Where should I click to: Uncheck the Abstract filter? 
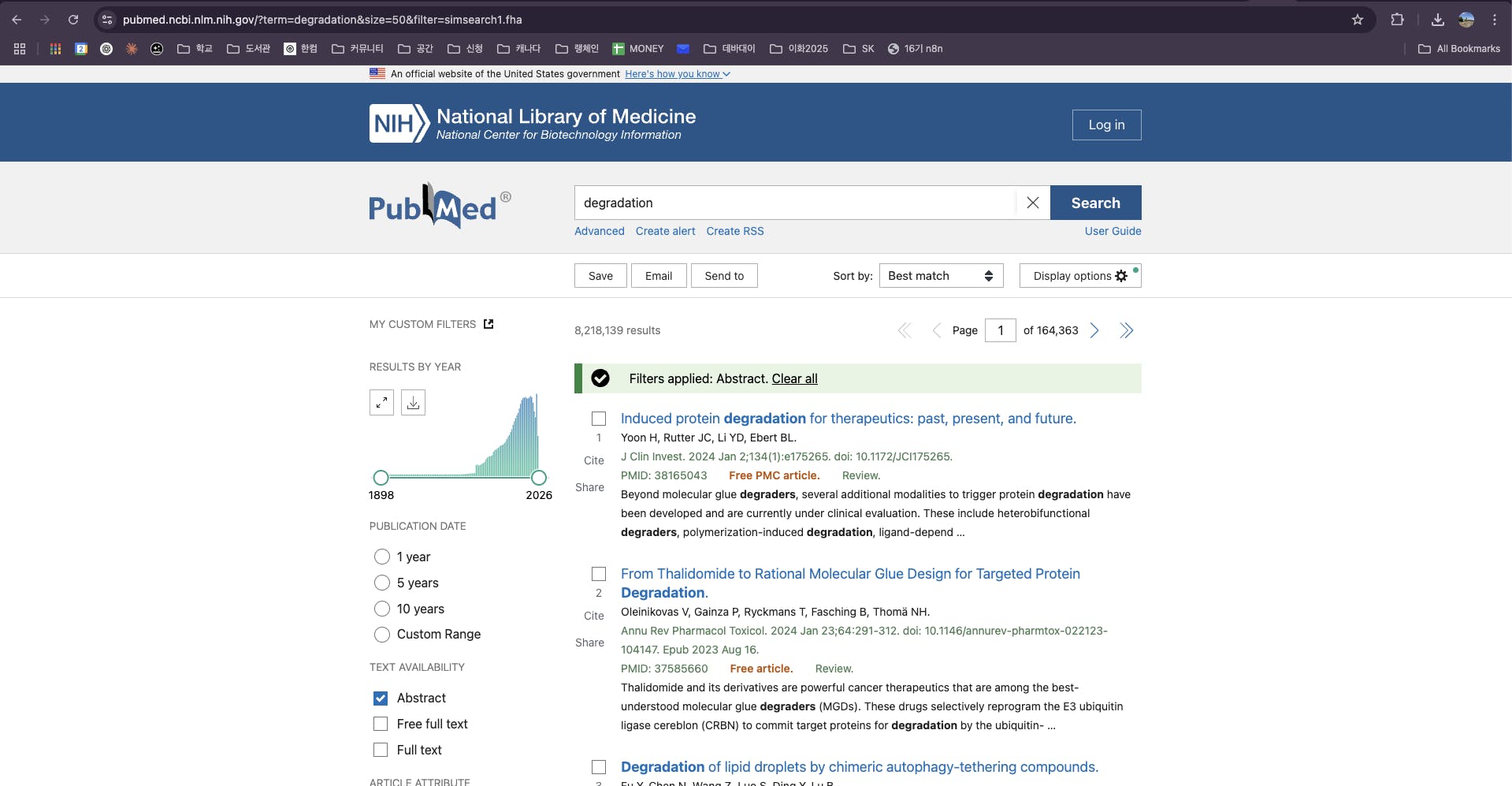[381, 698]
